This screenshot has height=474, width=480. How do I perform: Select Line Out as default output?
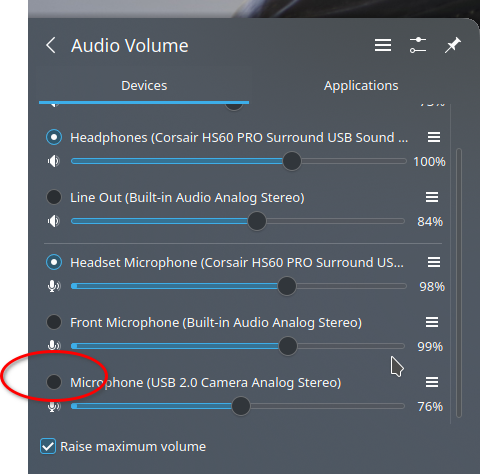click(54, 197)
